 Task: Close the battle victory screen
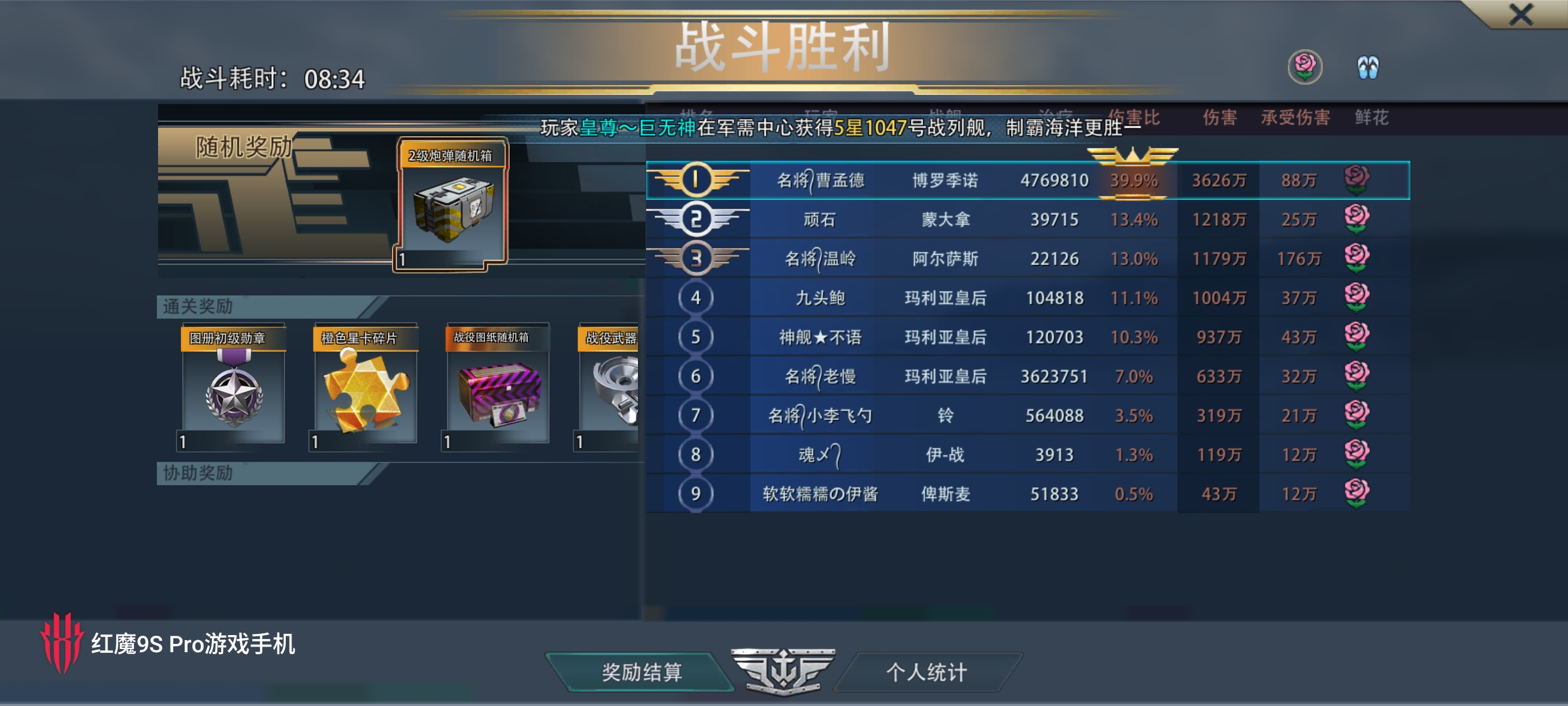(x=1521, y=15)
